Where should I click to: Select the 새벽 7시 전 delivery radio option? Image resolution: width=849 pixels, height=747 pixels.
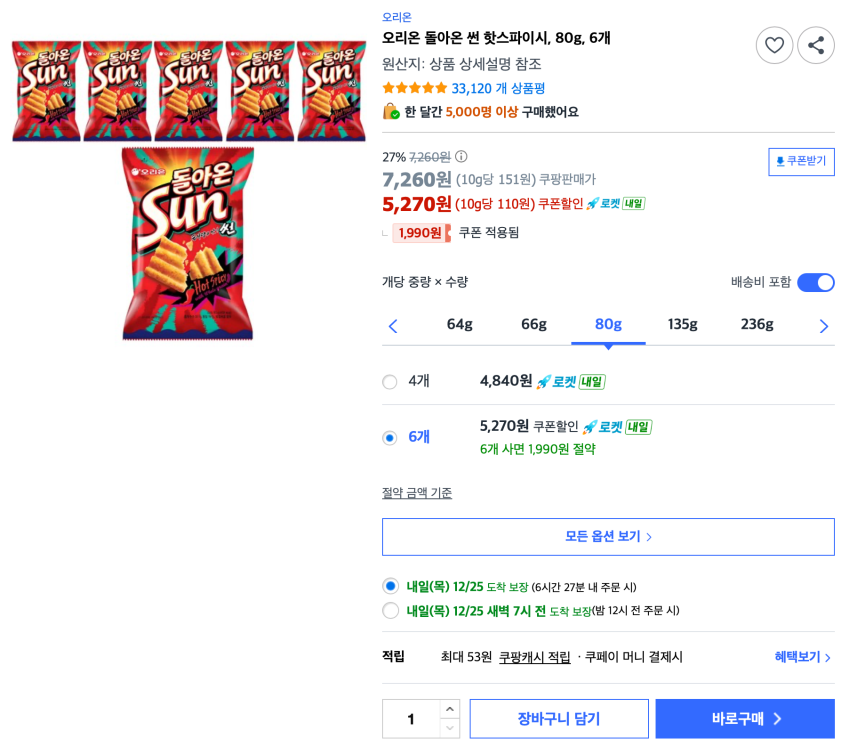point(390,610)
